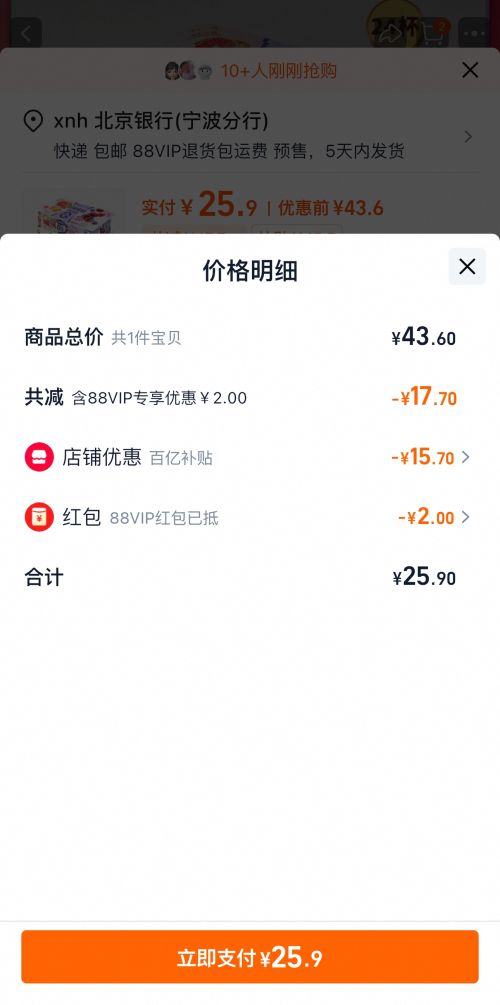The height and width of the screenshot is (1005, 500).
Task: Tap the -¥2.00 red packet amount
Action: pos(426,517)
